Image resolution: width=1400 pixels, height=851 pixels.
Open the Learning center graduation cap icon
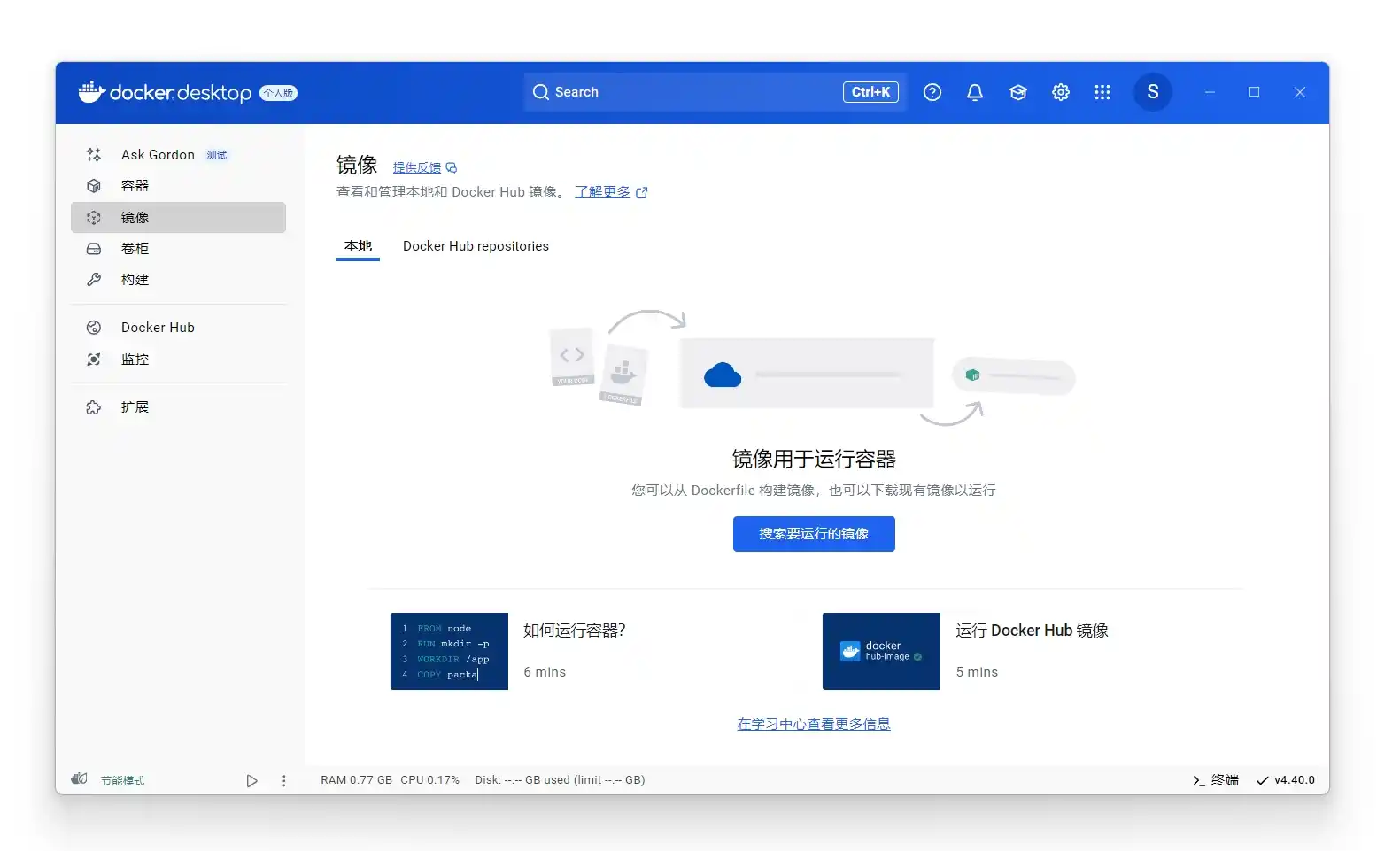[x=1017, y=92]
